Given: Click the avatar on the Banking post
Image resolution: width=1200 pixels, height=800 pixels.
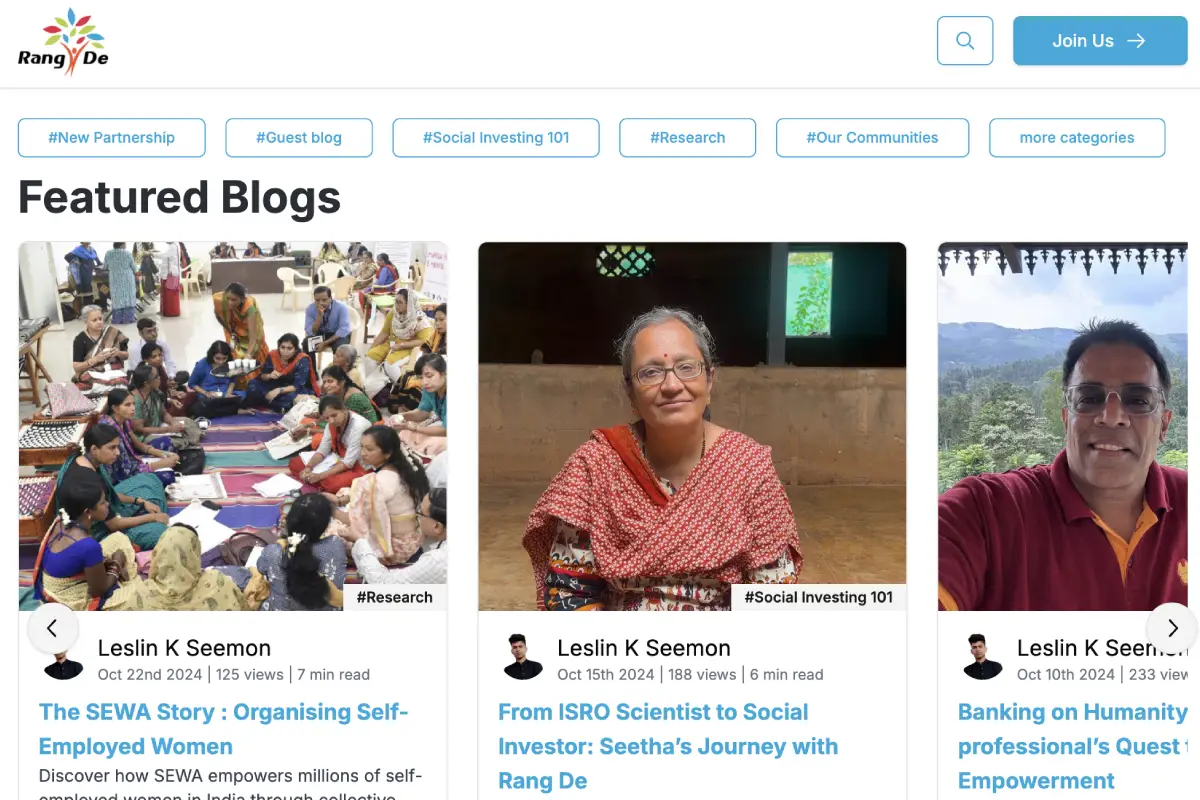Looking at the screenshot, I should 982,655.
